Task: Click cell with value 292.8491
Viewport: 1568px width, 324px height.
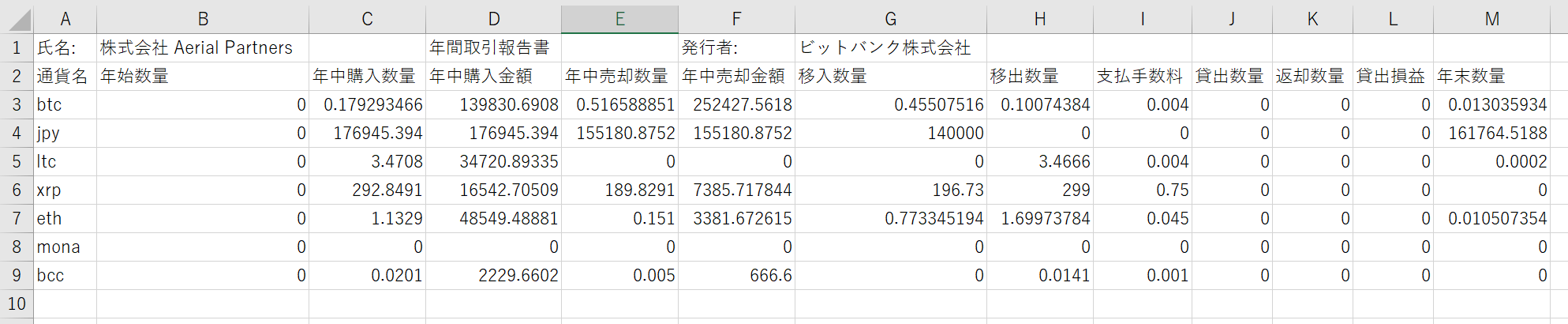Action: coord(367,190)
